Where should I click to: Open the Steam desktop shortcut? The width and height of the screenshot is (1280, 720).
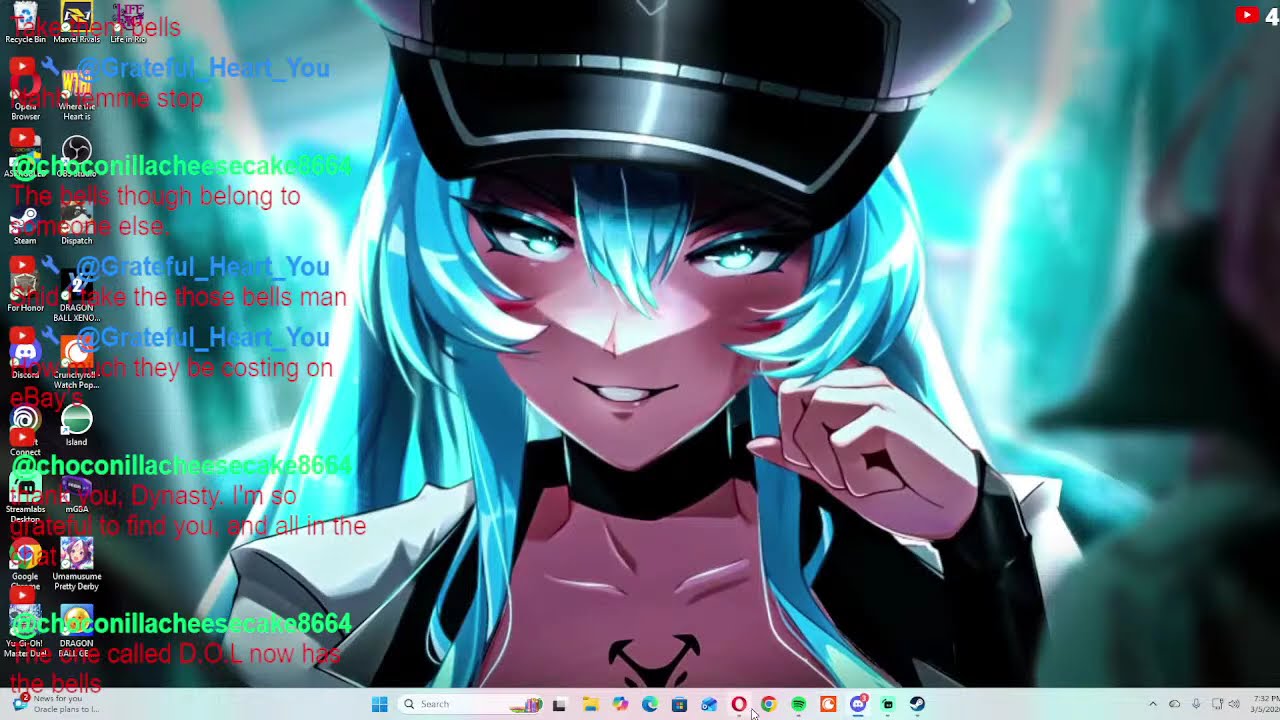25,224
